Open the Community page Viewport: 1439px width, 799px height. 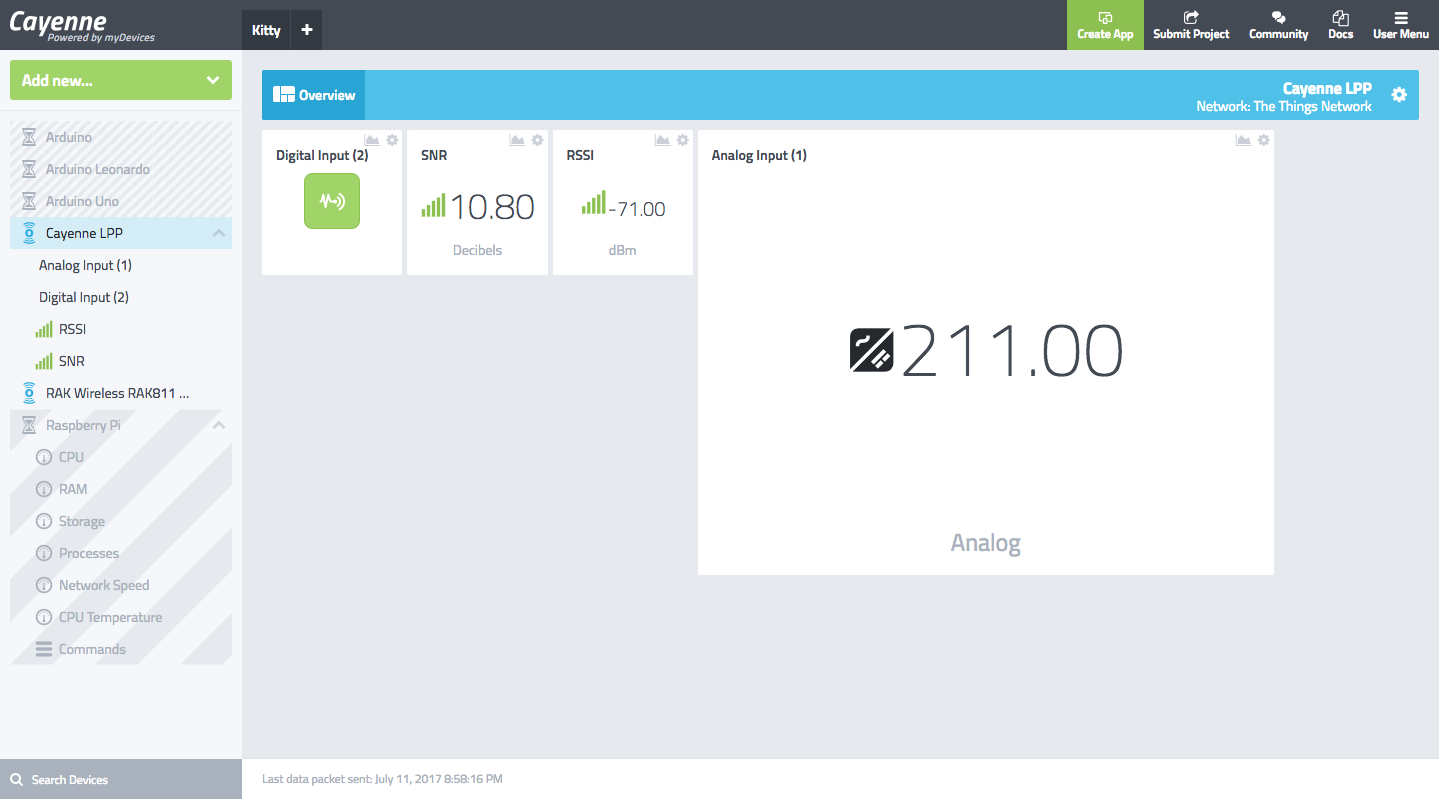1278,25
